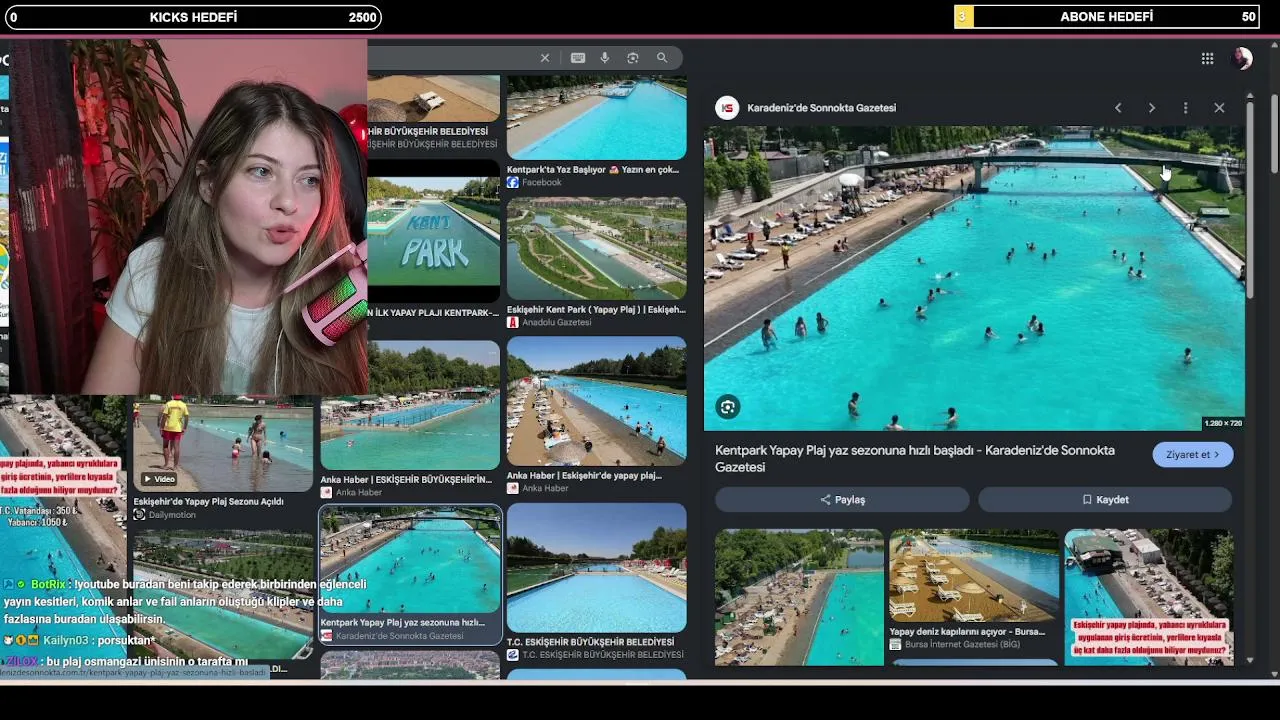This screenshot has height=720, width=1280.
Task: Open the Dailymotion video thumbnail with lifeguard
Action: click(x=223, y=443)
